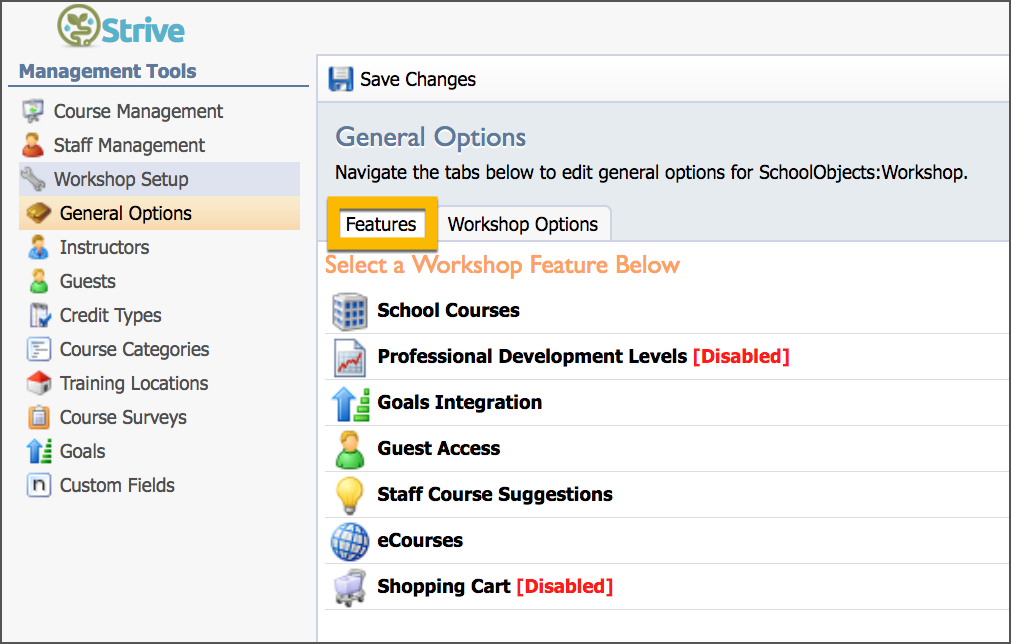Click the "Navigate the tabs below" description text

651,173
